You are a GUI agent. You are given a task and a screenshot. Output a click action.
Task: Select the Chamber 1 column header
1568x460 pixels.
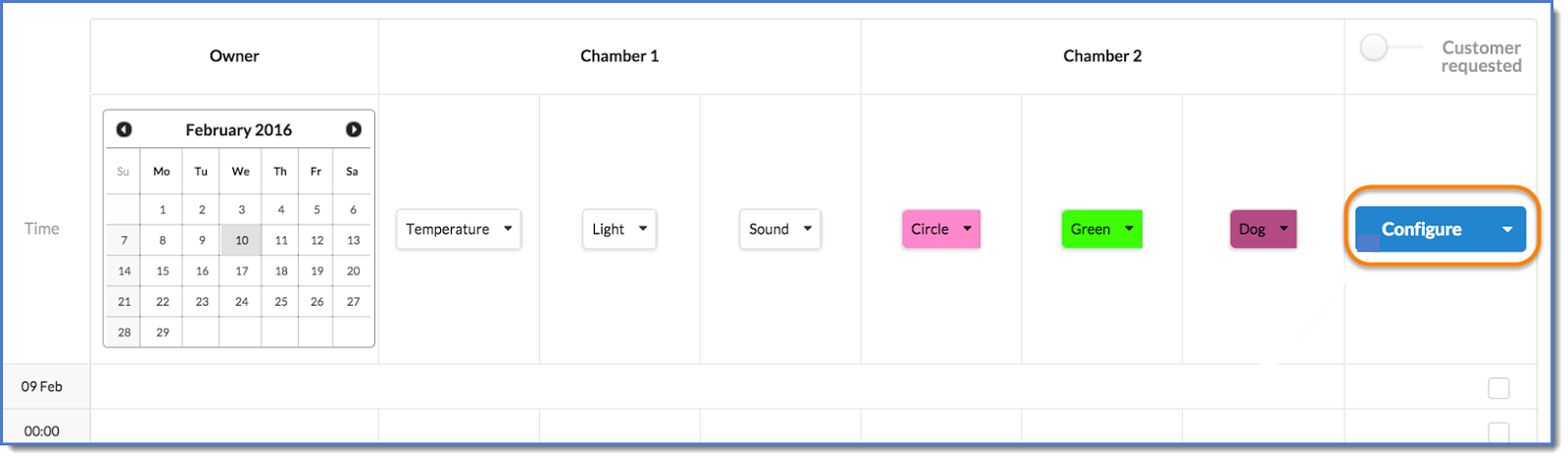tap(619, 56)
